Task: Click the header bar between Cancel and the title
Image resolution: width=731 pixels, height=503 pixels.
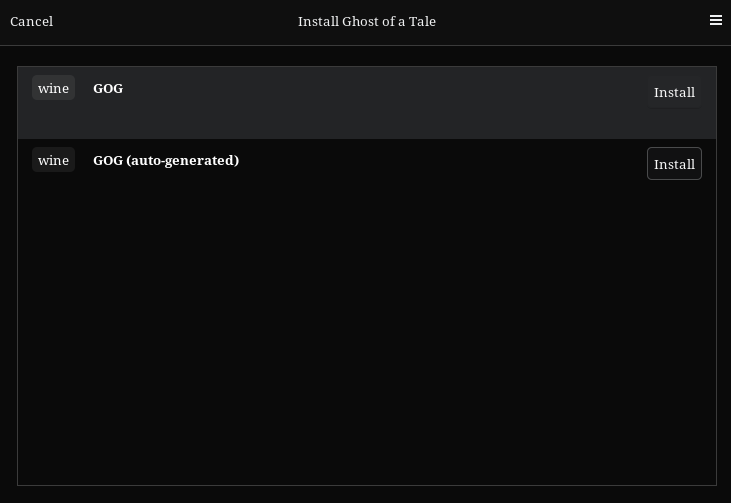Action: (175, 21)
